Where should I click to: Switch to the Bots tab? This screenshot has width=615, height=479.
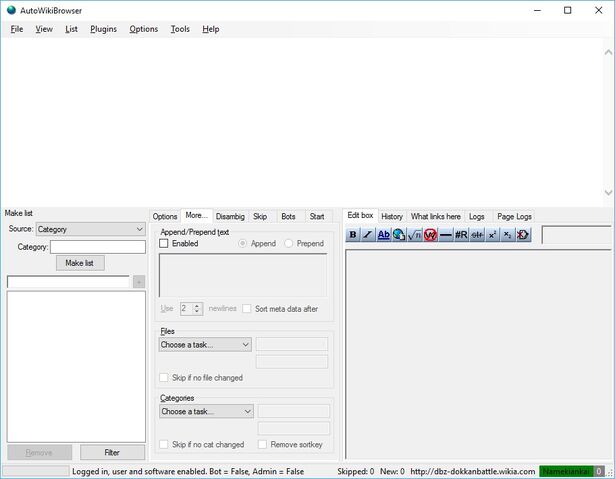[x=288, y=216]
